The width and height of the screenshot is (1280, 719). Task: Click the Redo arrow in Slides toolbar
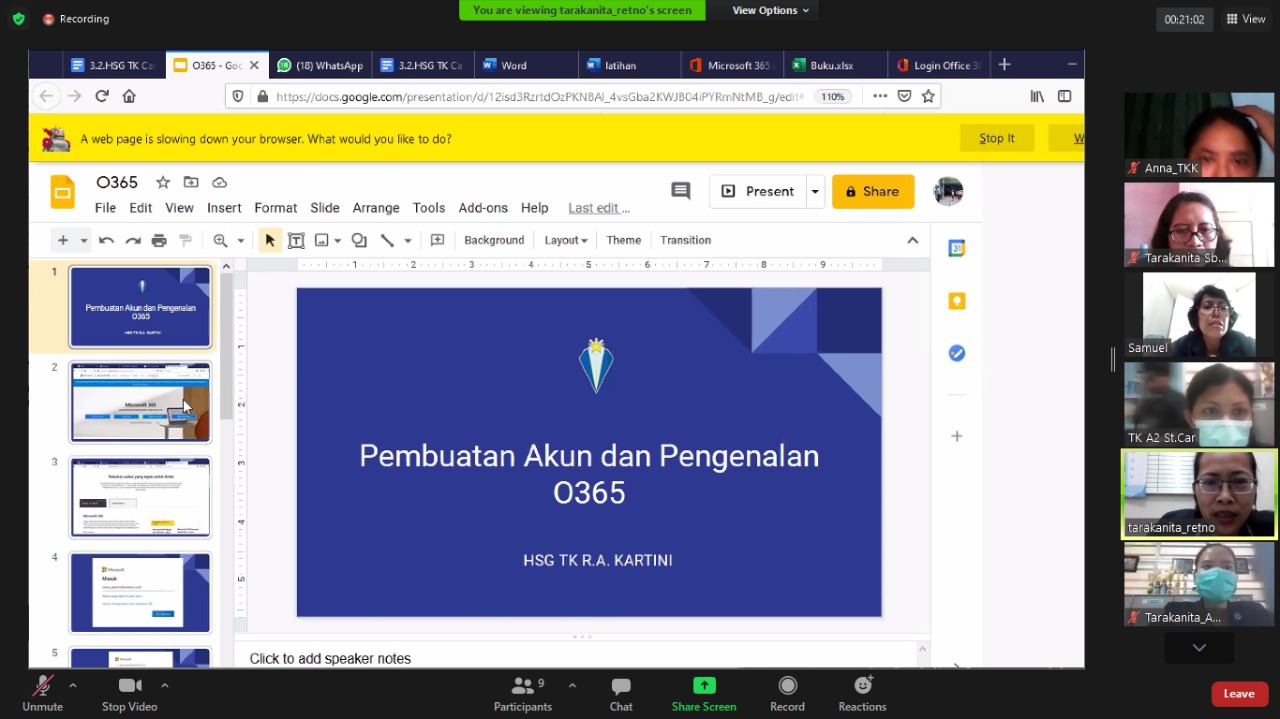click(132, 240)
